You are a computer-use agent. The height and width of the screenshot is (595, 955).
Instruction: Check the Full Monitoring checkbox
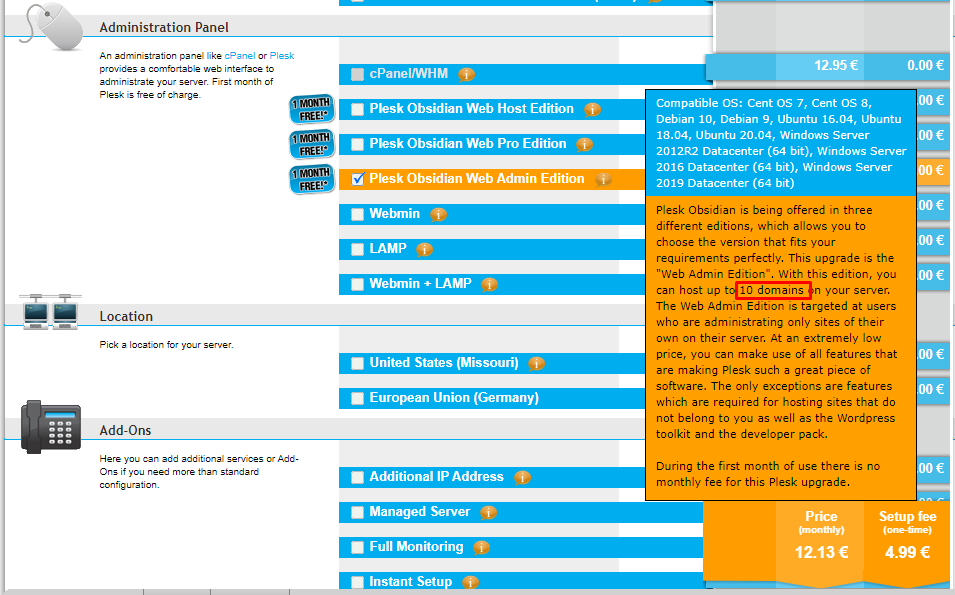pos(358,547)
